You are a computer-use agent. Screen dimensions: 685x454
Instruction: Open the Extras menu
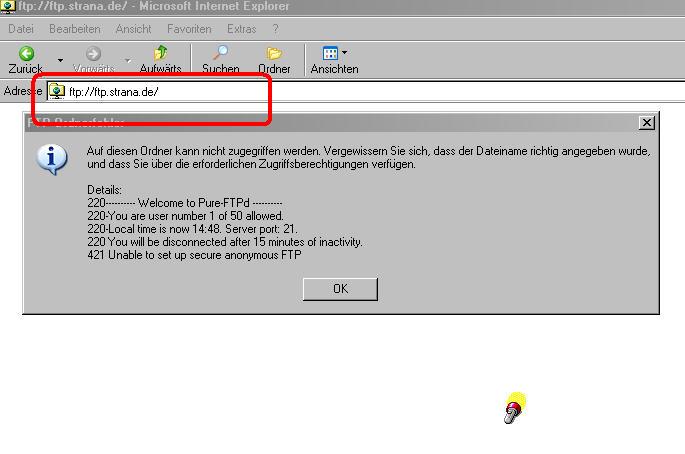tap(241, 29)
